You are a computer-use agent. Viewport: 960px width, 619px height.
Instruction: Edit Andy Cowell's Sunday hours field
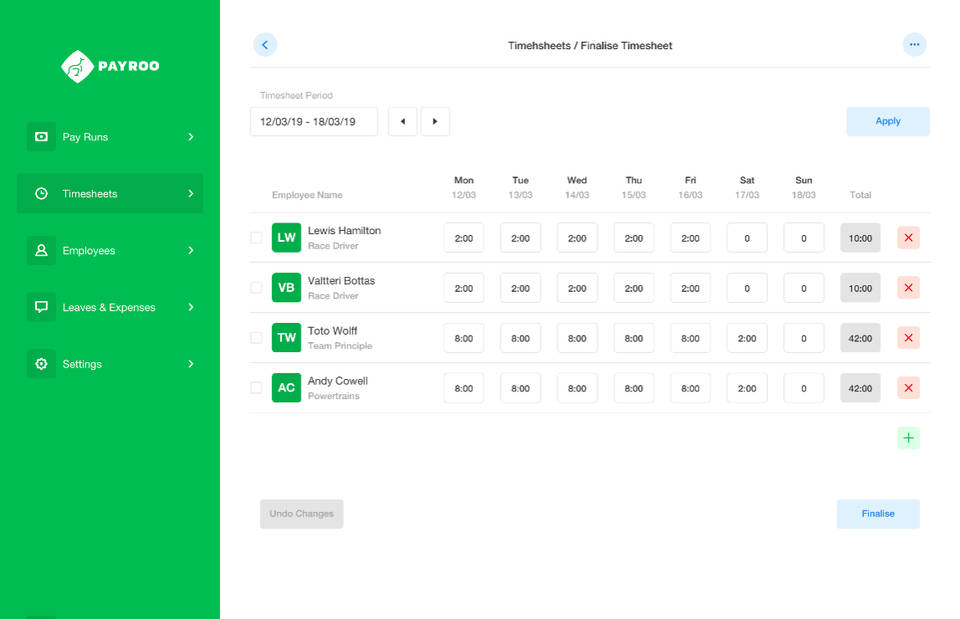[804, 389]
